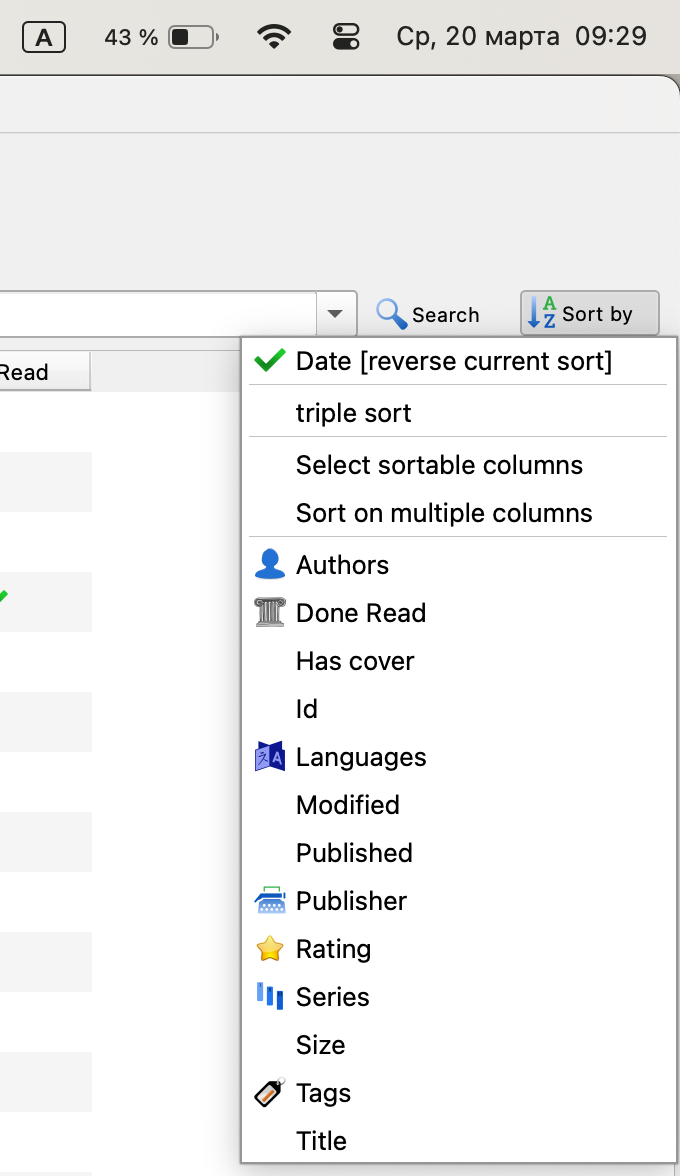Click the Languages icon in the menu

pos(270,757)
